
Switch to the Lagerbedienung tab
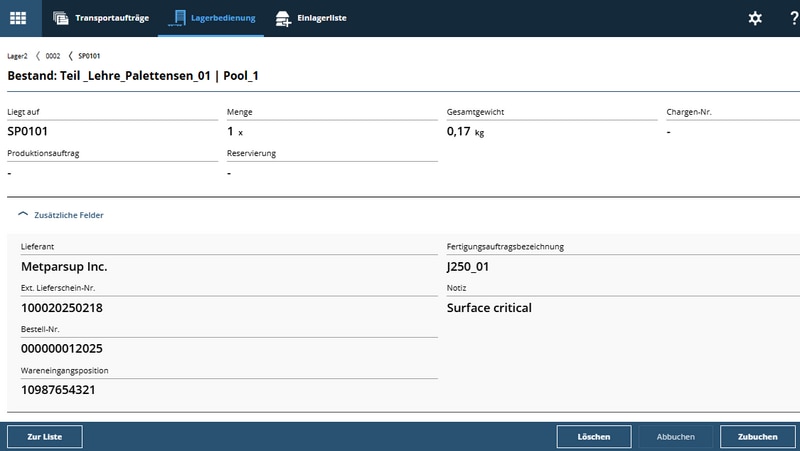click(213, 18)
